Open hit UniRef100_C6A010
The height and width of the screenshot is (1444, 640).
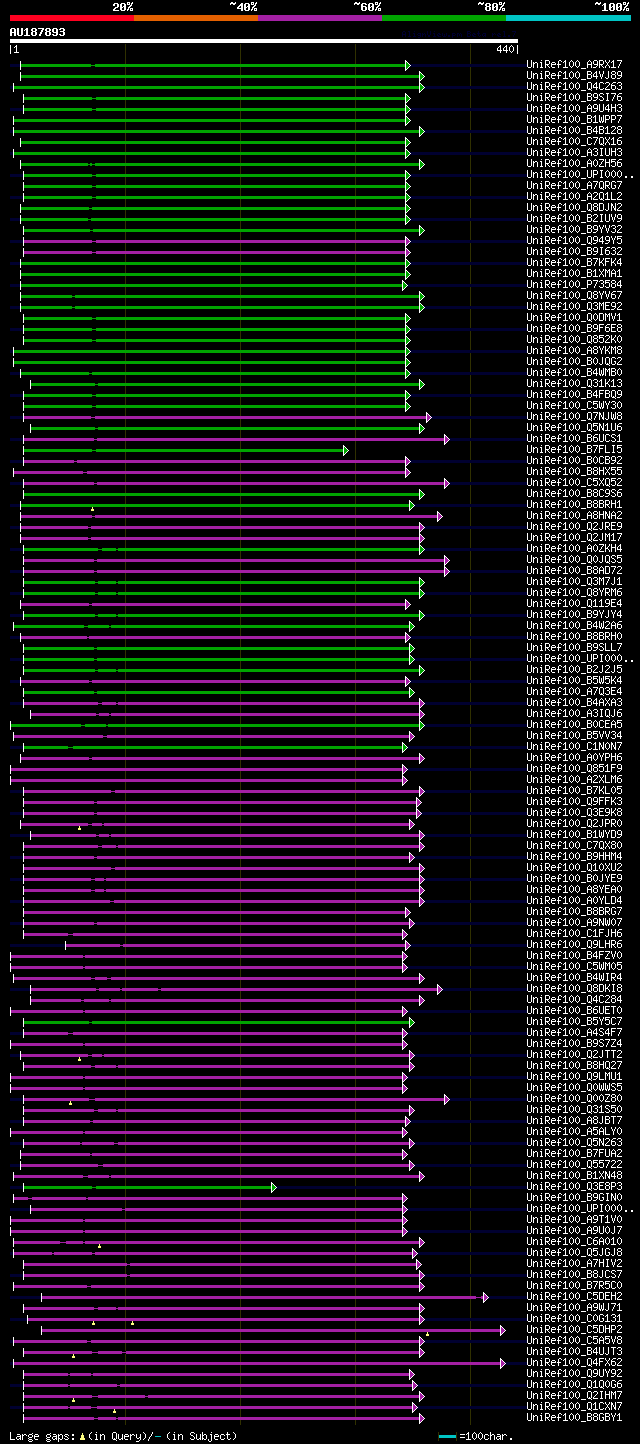click(x=574, y=1242)
